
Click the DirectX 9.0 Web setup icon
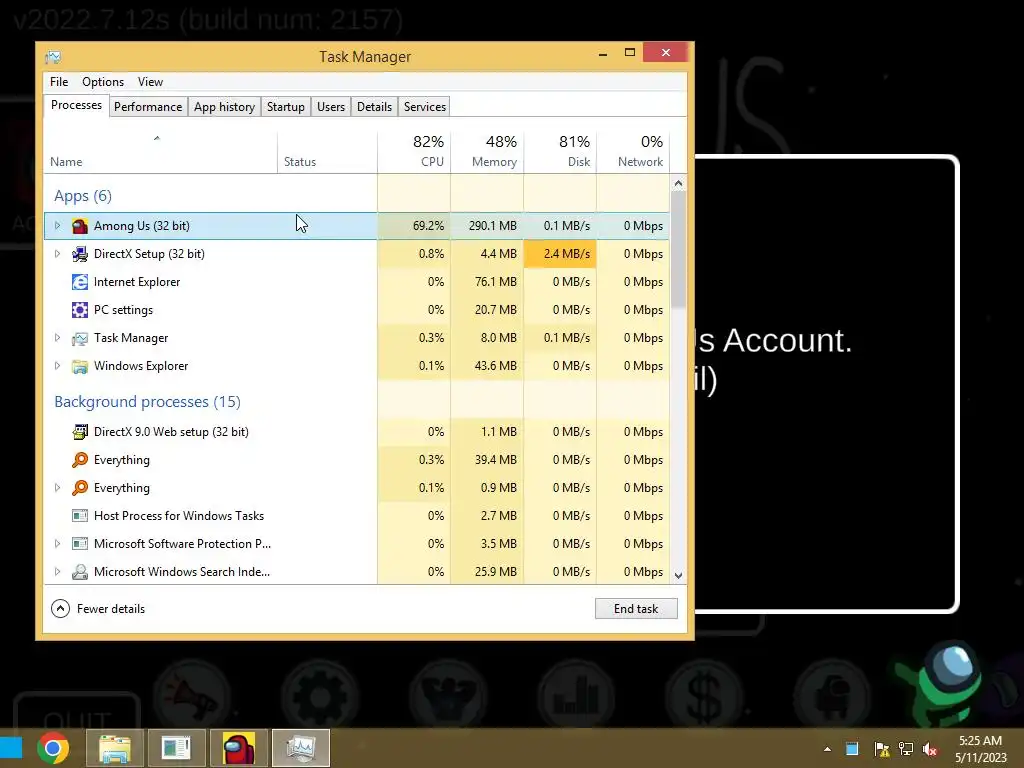[x=80, y=432]
